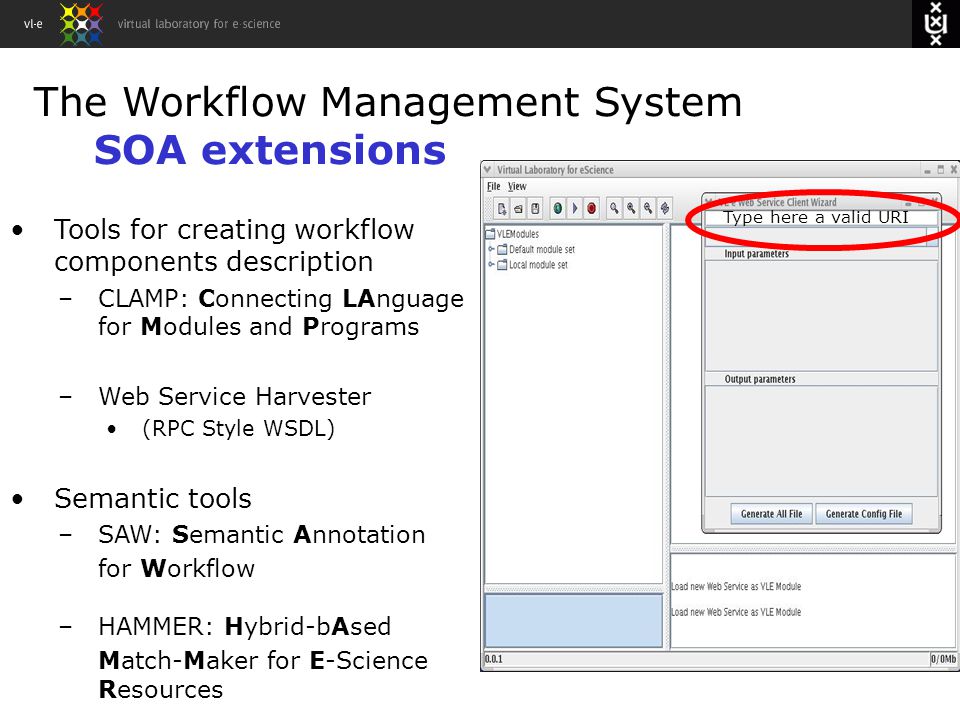
Task: Expand the Default module set node
Action: [491, 249]
